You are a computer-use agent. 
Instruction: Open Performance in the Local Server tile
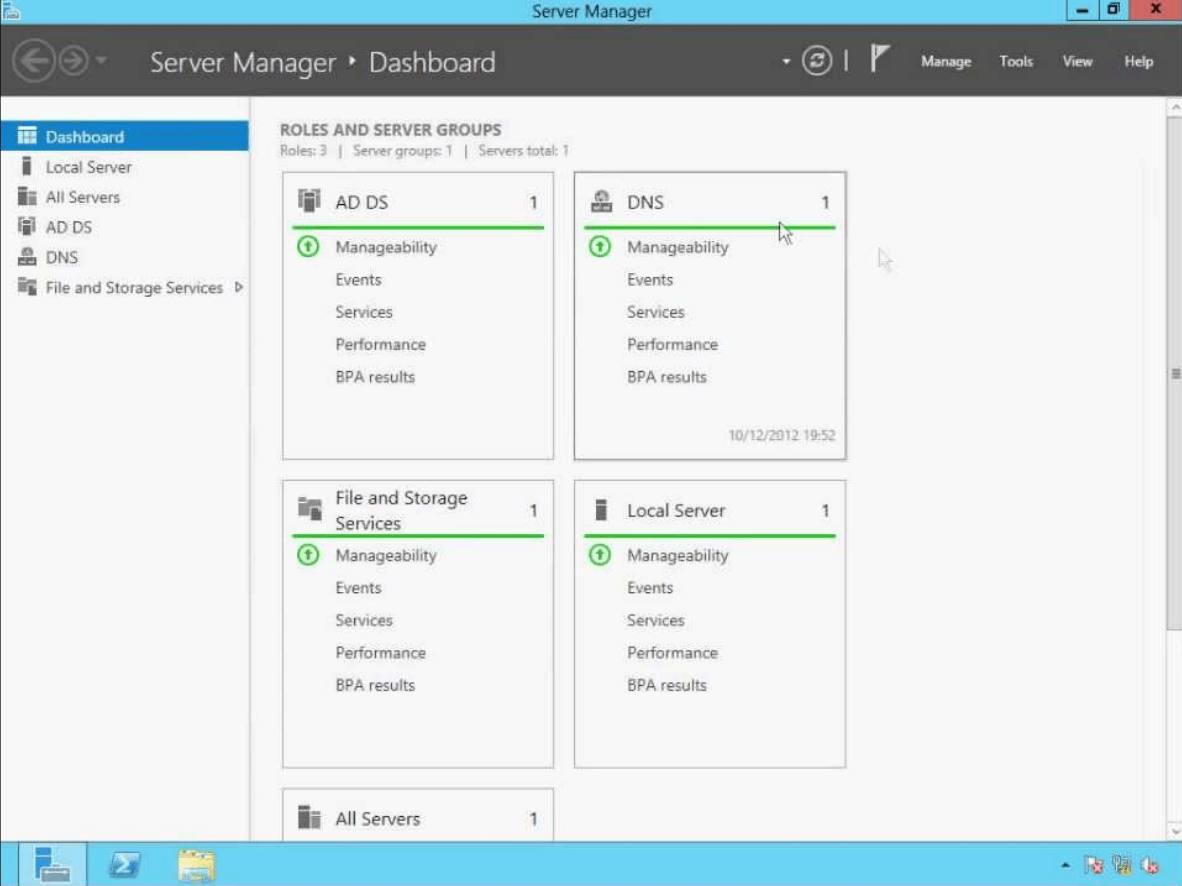tap(672, 653)
